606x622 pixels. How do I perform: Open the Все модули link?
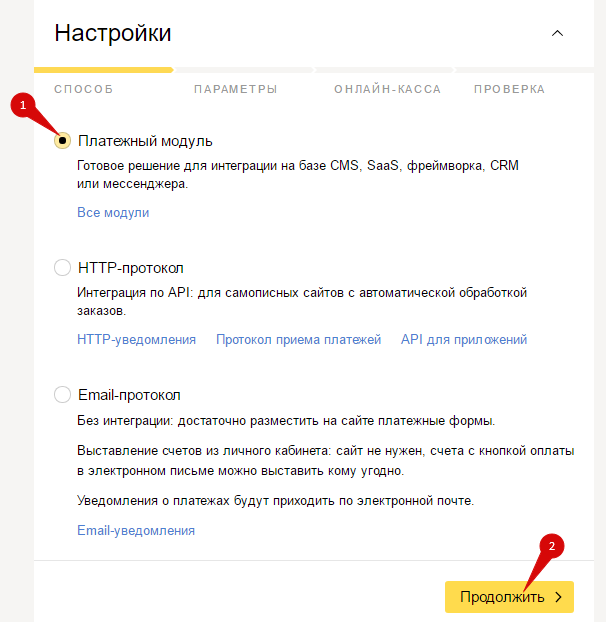113,213
